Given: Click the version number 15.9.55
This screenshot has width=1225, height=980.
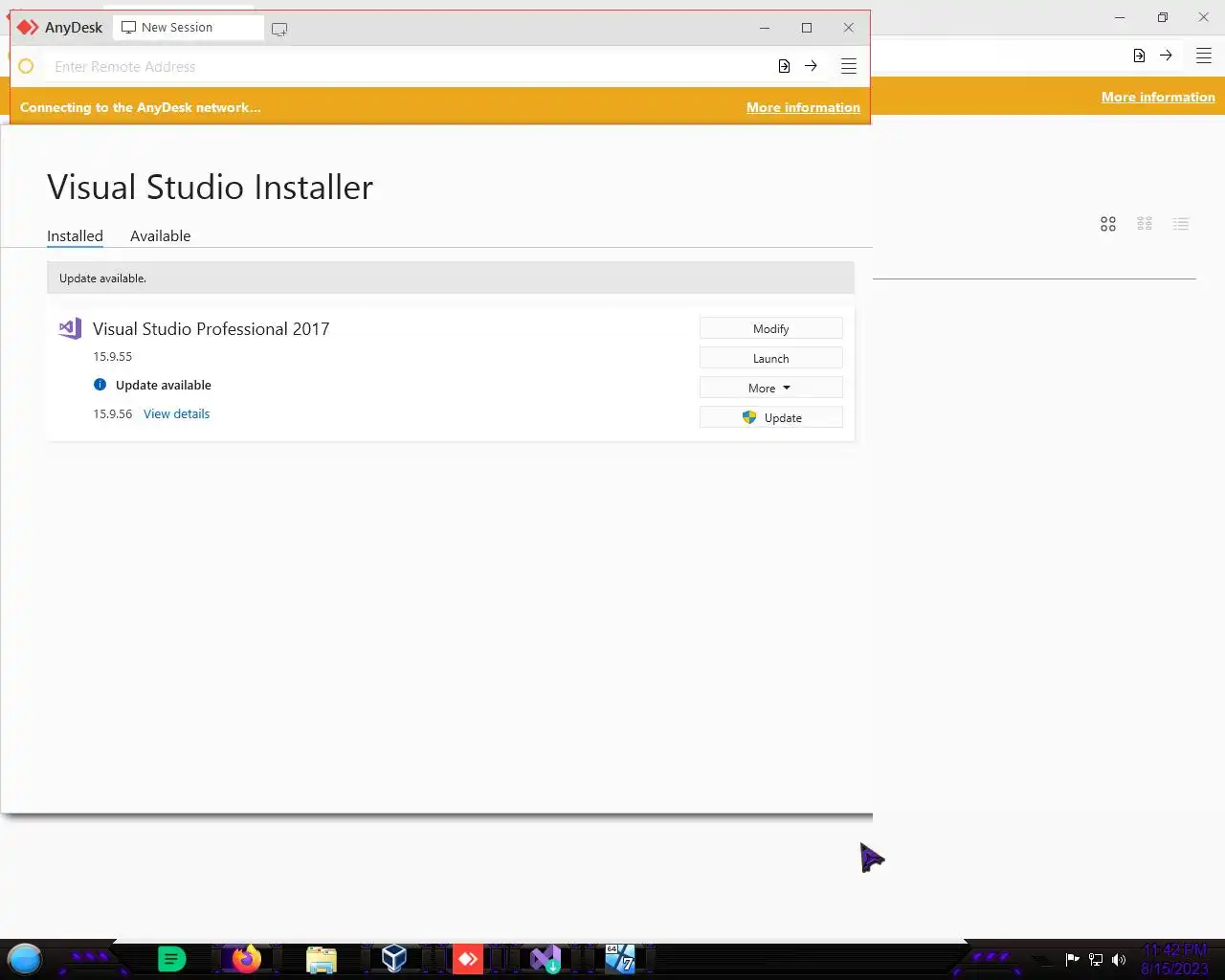Looking at the screenshot, I should [112, 356].
